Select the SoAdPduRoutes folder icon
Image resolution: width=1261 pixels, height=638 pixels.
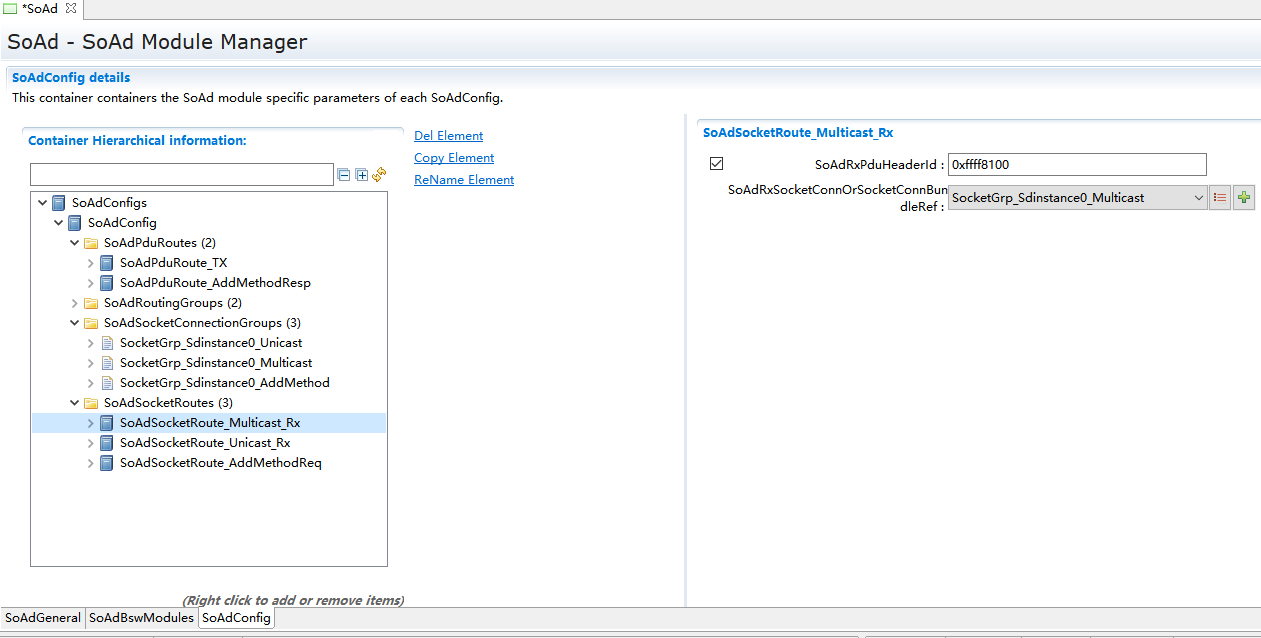pyautogui.click(x=91, y=243)
